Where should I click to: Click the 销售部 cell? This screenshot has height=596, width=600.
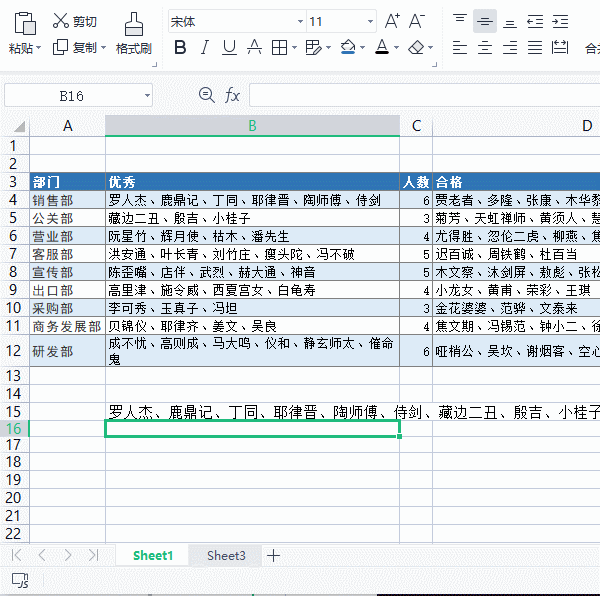tap(67, 200)
